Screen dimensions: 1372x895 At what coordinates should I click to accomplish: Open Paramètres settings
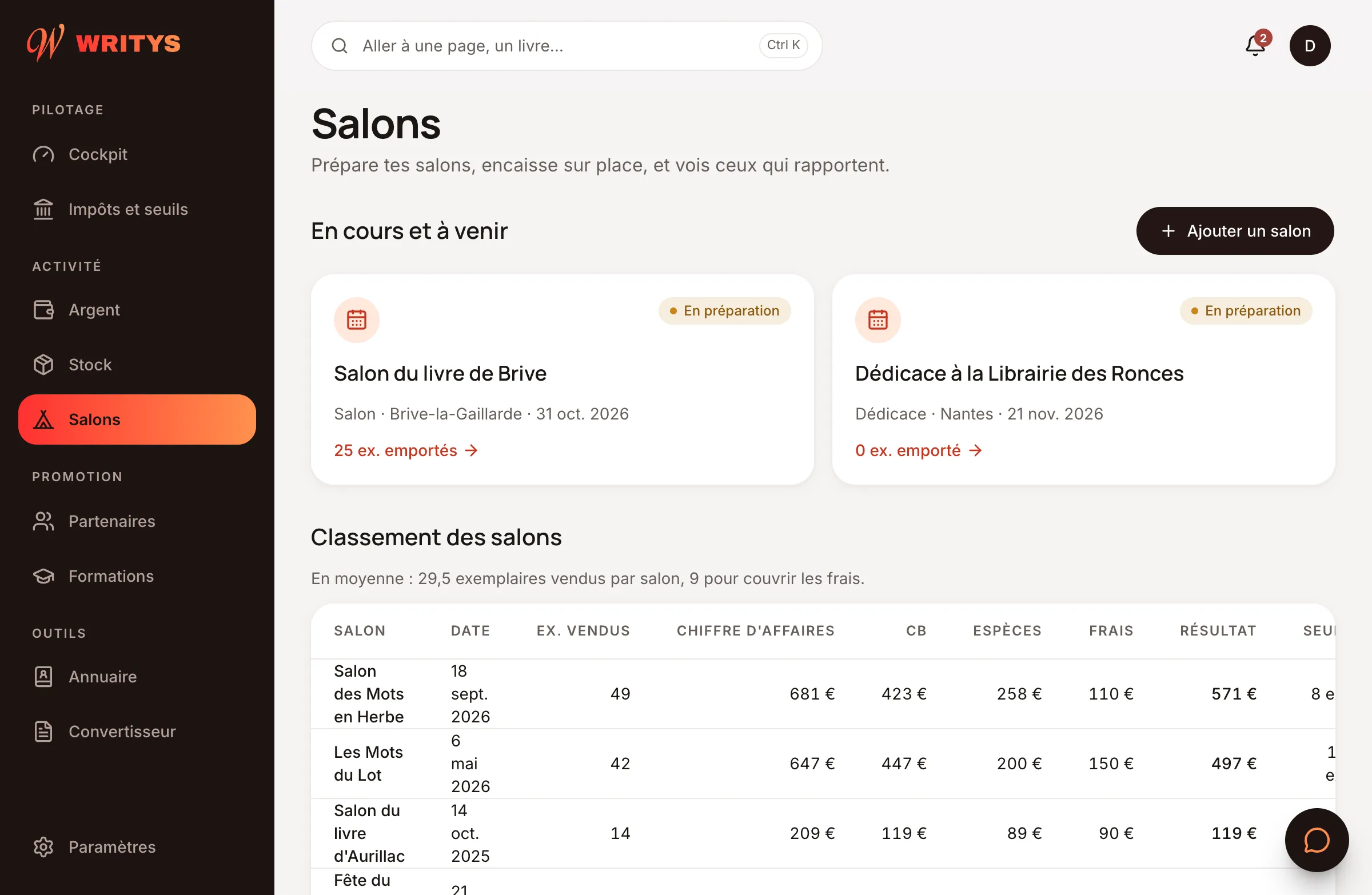137,846
